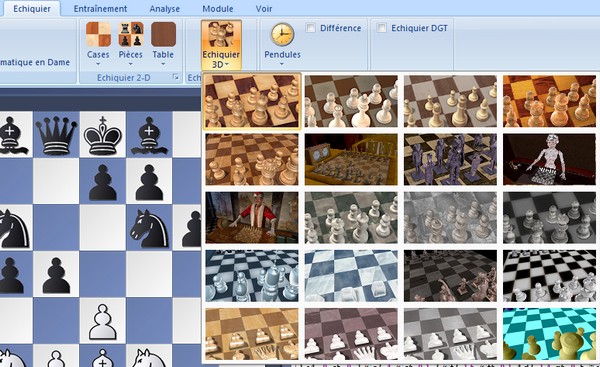Select the purple fantasy figurines board thumbnail

[450, 159]
